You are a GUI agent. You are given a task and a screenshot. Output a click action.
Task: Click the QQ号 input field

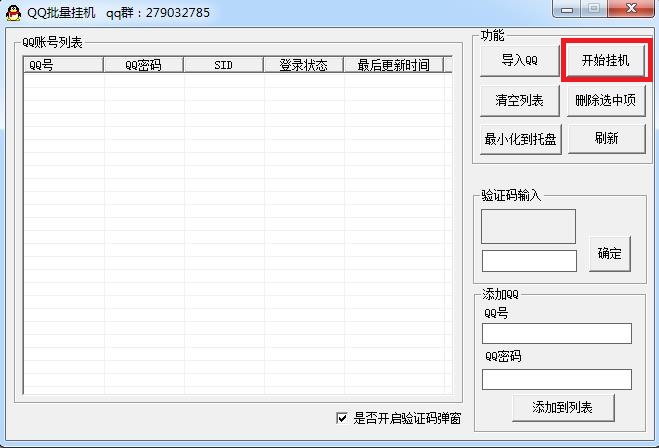[557, 334]
